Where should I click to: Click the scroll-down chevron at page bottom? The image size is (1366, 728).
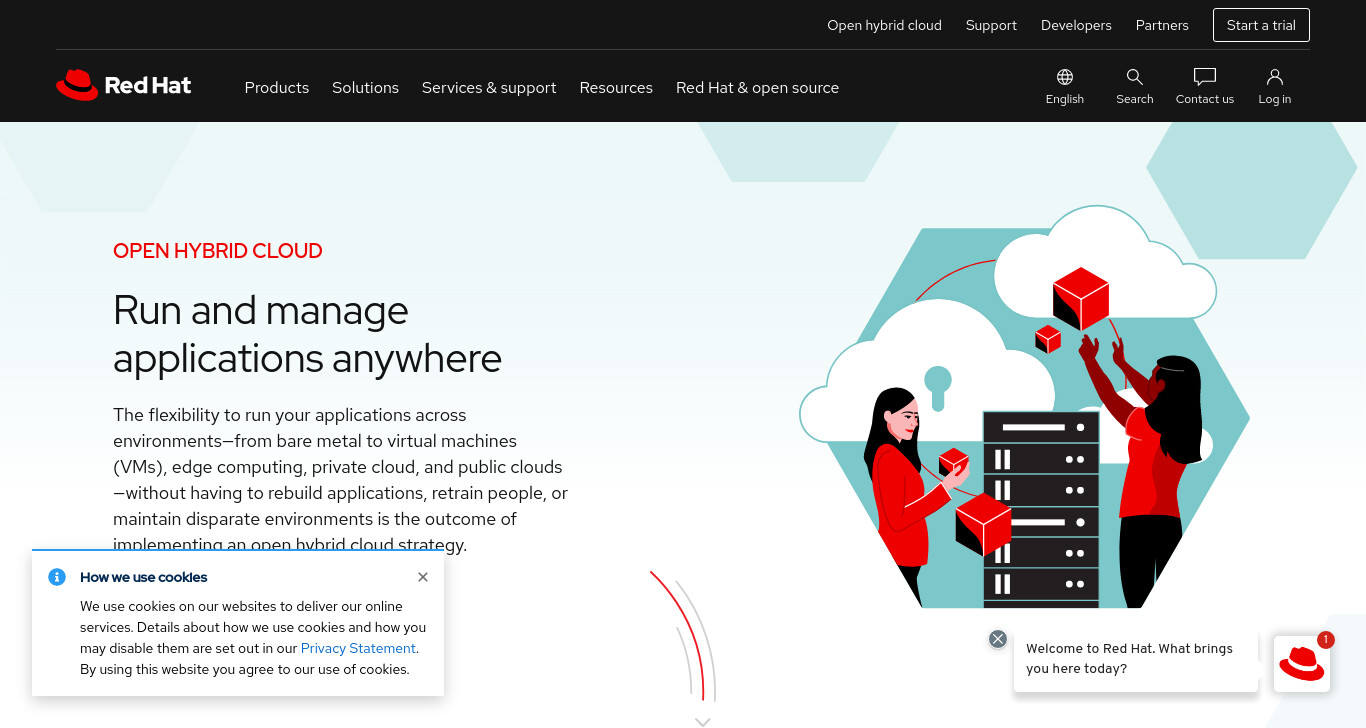click(x=703, y=721)
